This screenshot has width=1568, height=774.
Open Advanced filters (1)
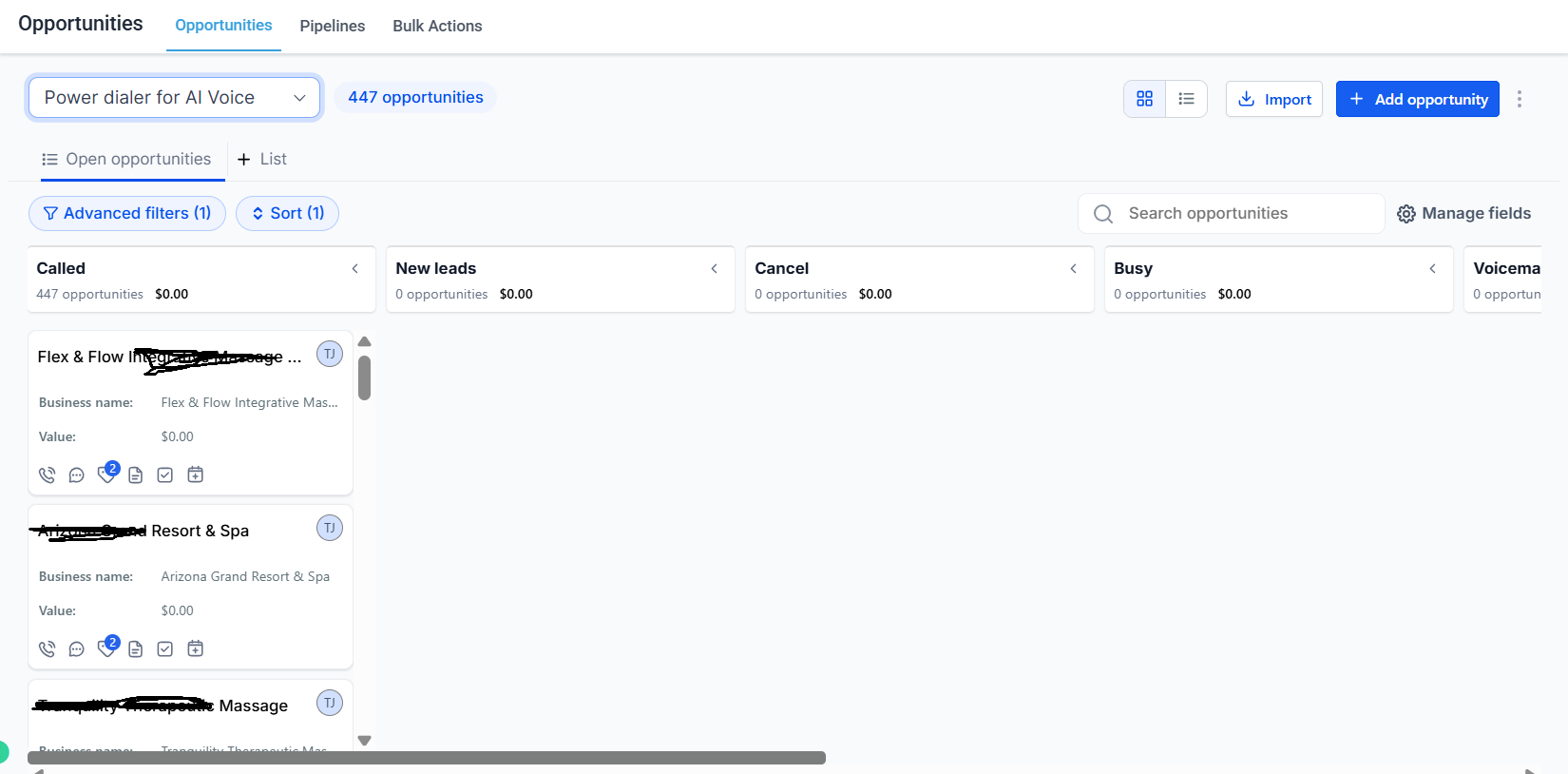[x=127, y=213]
